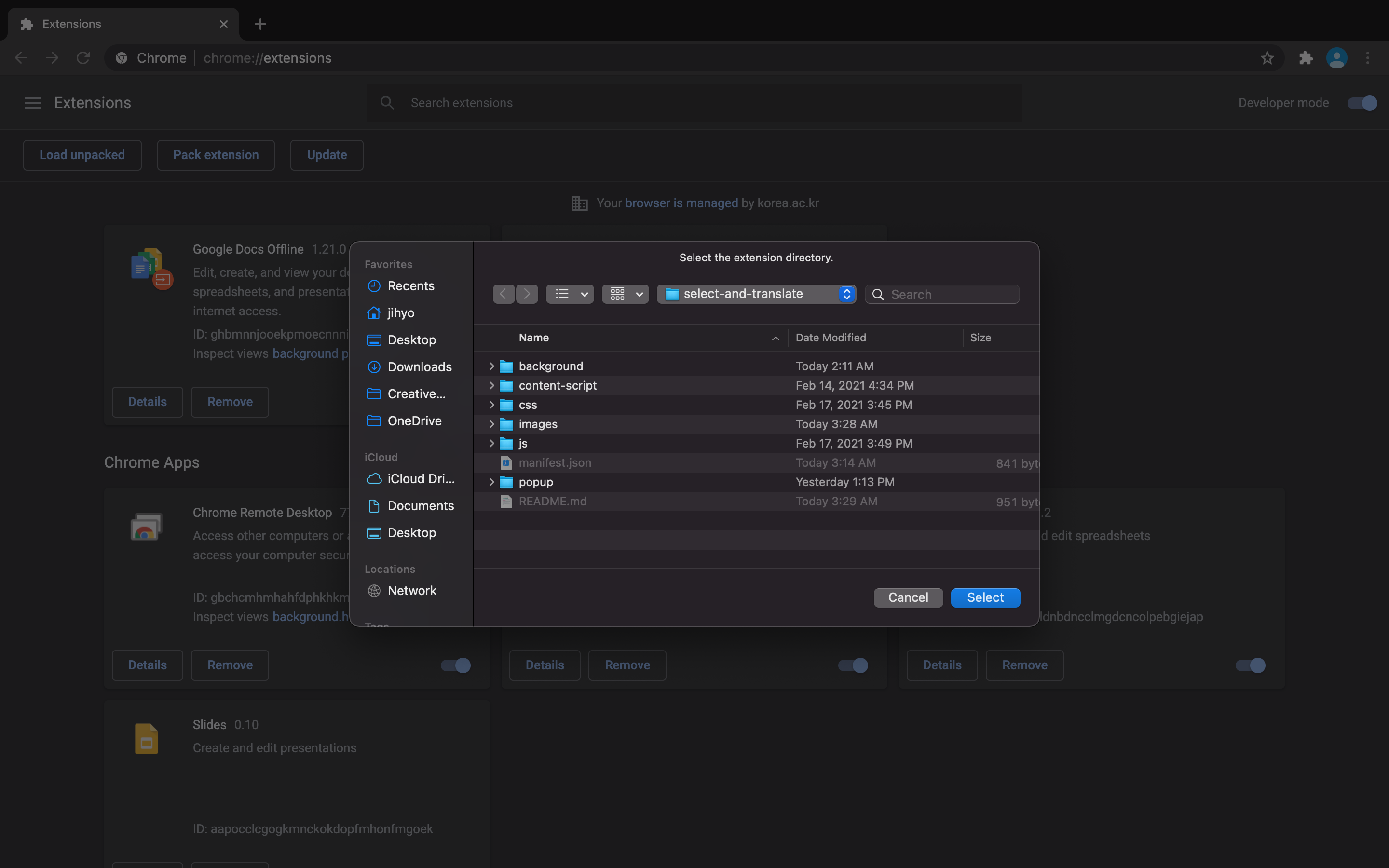The width and height of the screenshot is (1389, 868).
Task: Open Downloads in the Favorites sidebar
Action: tap(419, 367)
